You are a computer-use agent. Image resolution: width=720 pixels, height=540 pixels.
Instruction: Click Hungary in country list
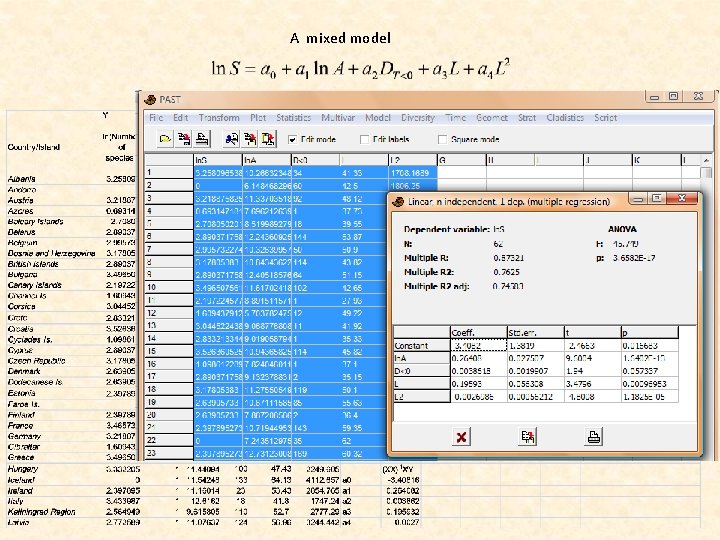[22, 469]
